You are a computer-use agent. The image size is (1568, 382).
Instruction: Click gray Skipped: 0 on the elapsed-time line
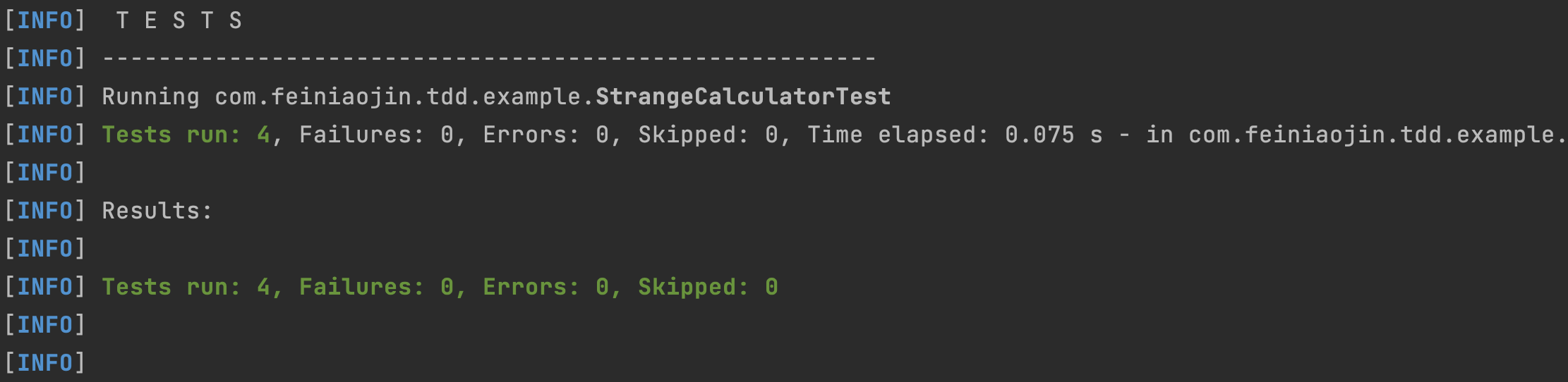(x=708, y=135)
